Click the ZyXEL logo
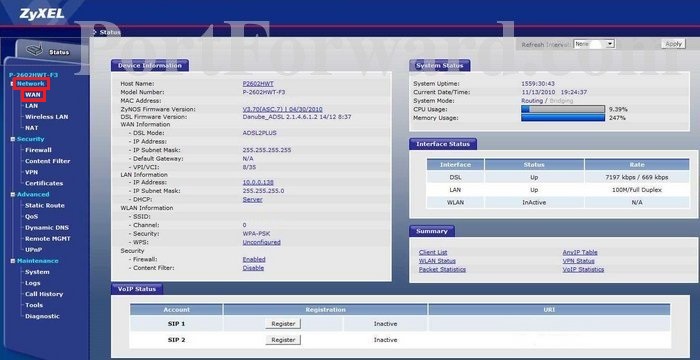The width and height of the screenshot is (700, 360). (42, 14)
